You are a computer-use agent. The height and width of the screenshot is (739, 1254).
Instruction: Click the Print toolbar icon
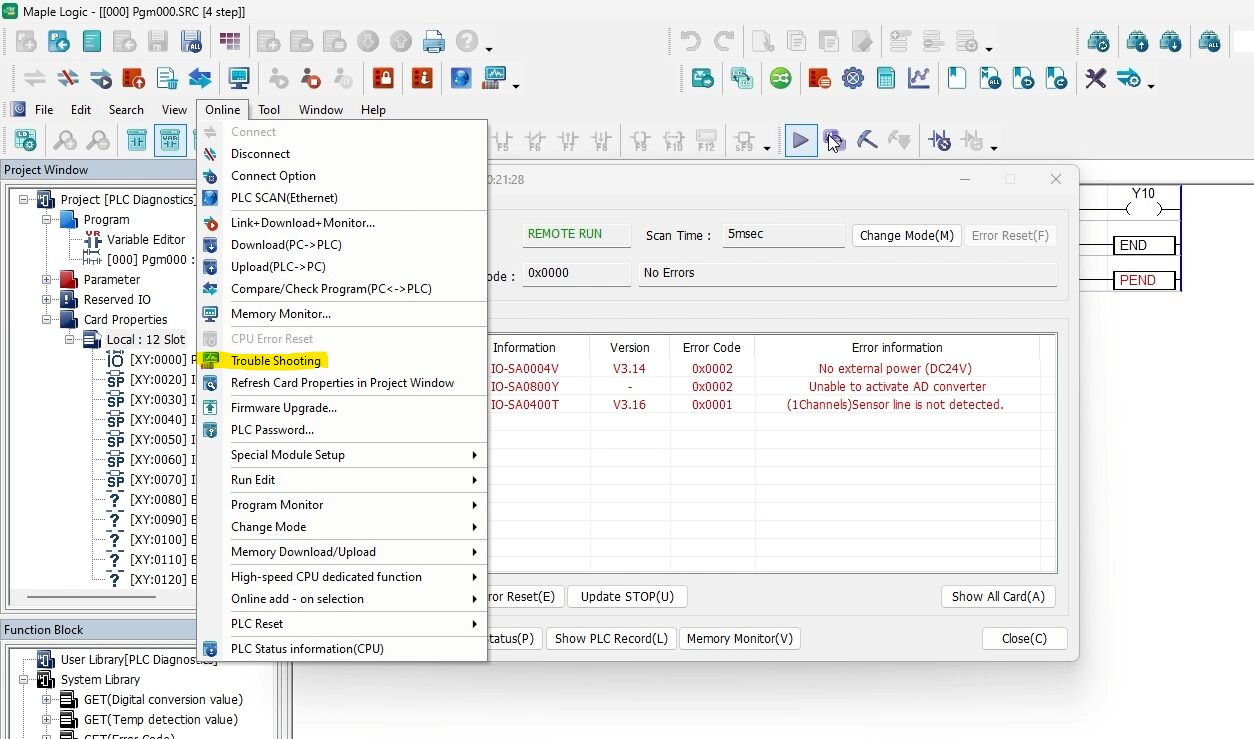(433, 41)
